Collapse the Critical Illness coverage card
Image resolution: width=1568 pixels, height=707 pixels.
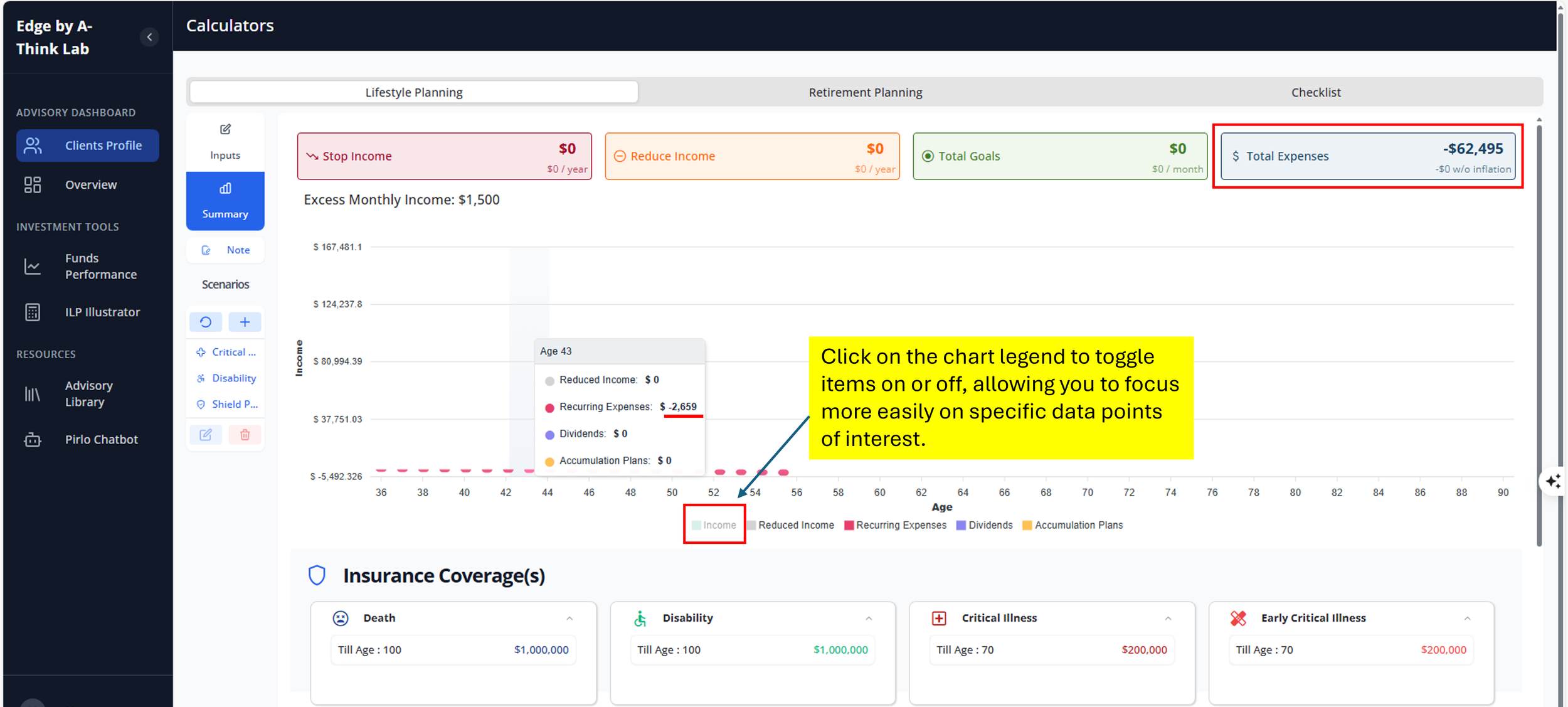coord(1168,619)
